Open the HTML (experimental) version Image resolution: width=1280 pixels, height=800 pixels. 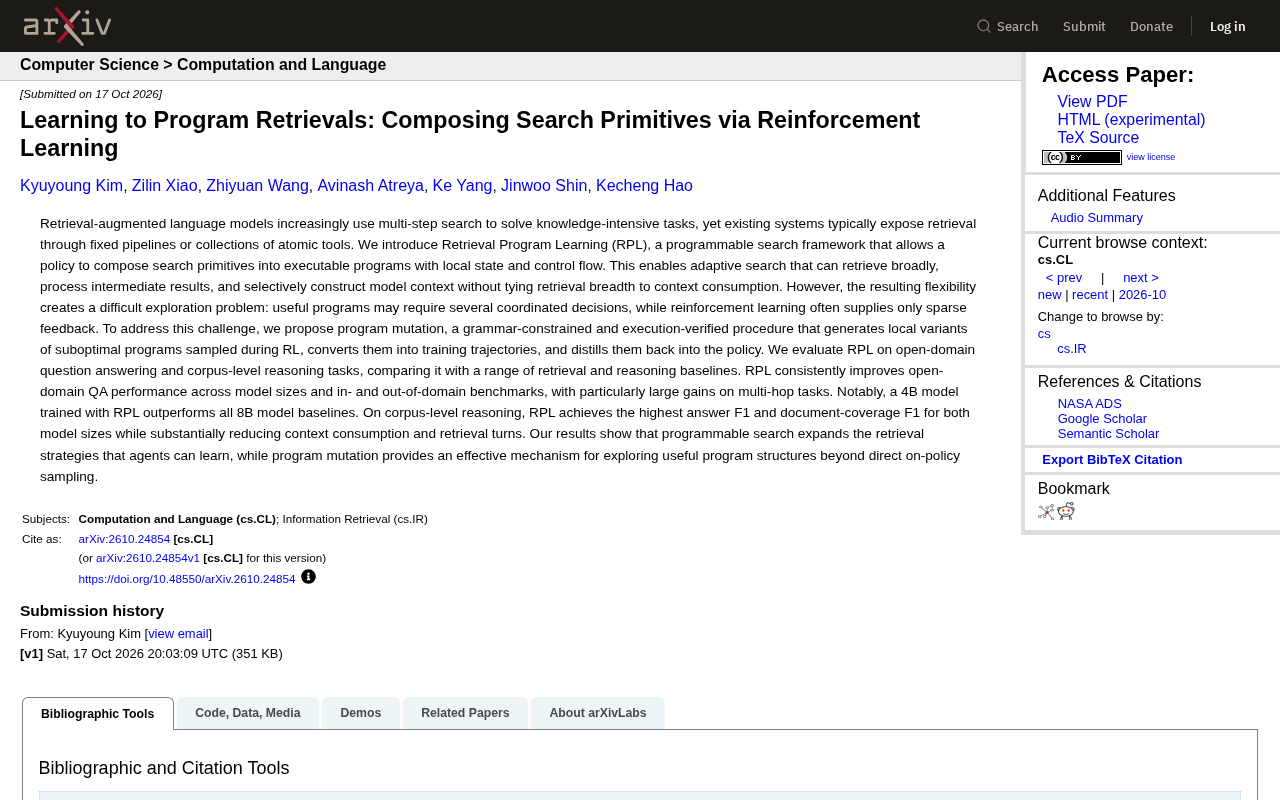1131,120
